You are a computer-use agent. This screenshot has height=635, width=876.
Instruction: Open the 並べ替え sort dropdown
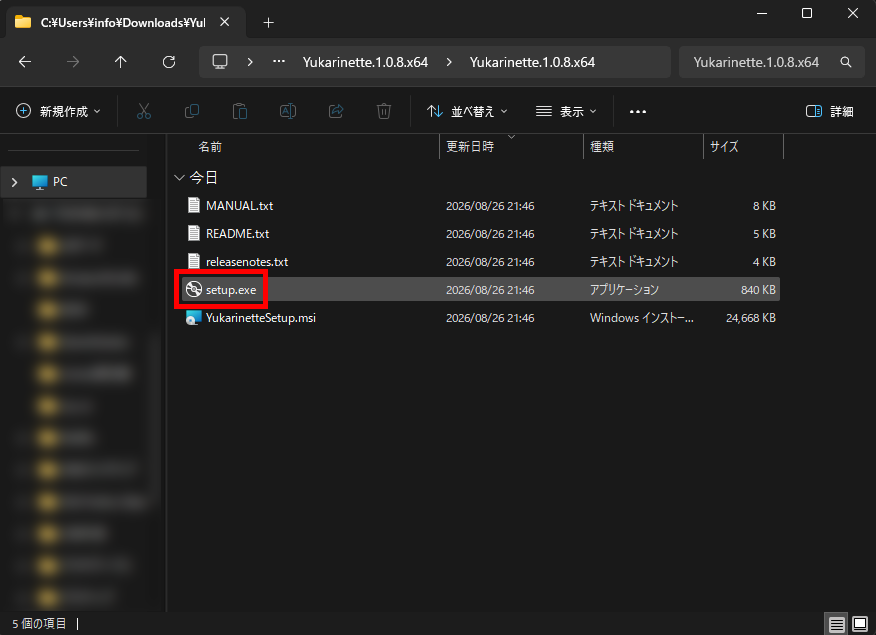pos(467,111)
